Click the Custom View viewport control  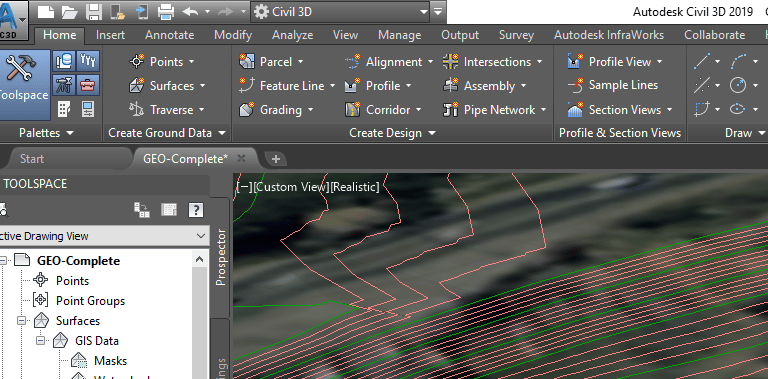[x=290, y=187]
